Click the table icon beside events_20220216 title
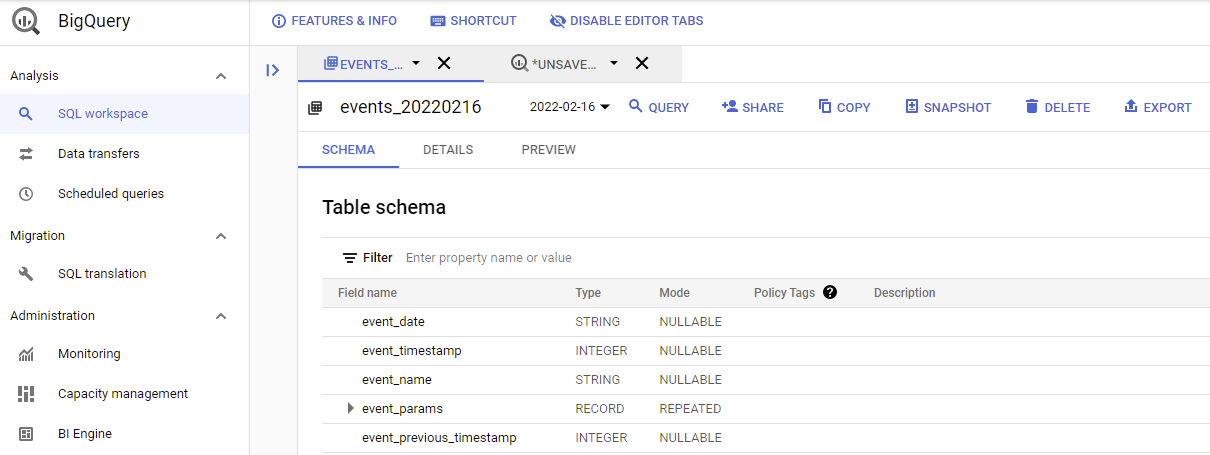 [x=315, y=107]
